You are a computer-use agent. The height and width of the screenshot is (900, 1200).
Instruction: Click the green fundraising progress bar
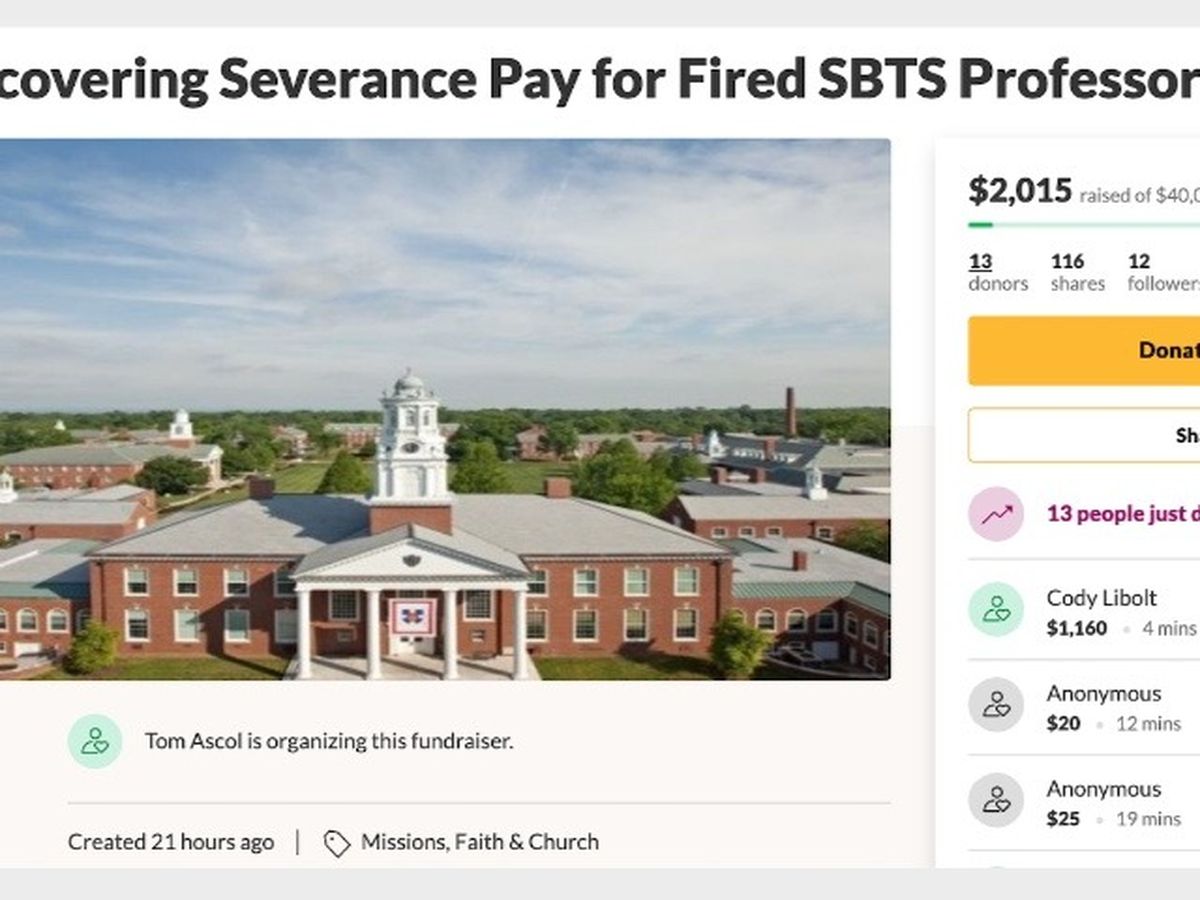(1080, 224)
